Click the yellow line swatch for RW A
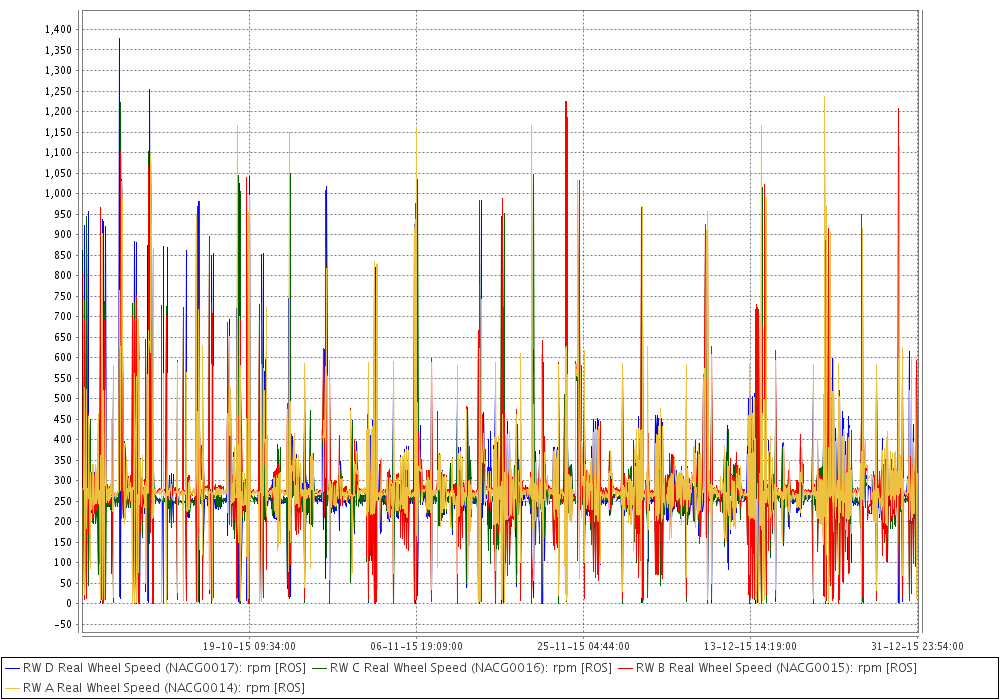 click(12, 688)
